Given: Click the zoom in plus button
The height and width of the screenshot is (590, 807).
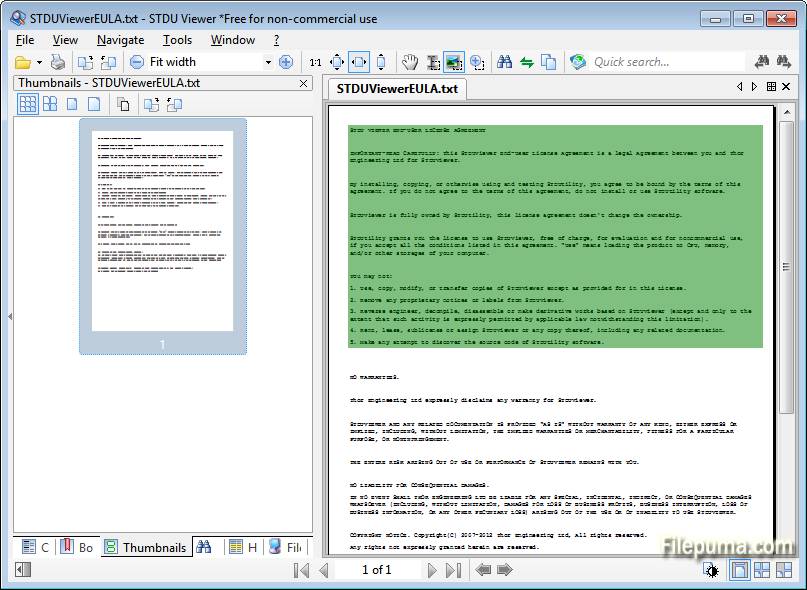Looking at the screenshot, I should point(286,62).
